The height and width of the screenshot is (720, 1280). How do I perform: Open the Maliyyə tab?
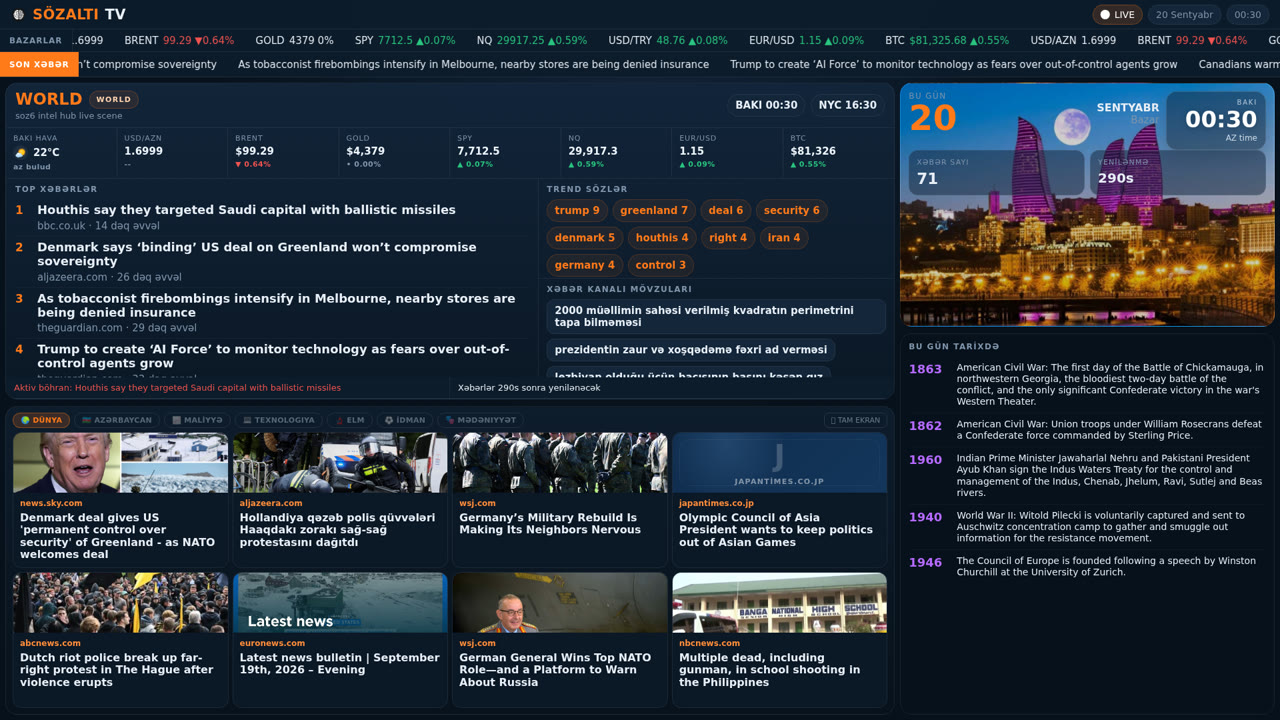click(197, 420)
